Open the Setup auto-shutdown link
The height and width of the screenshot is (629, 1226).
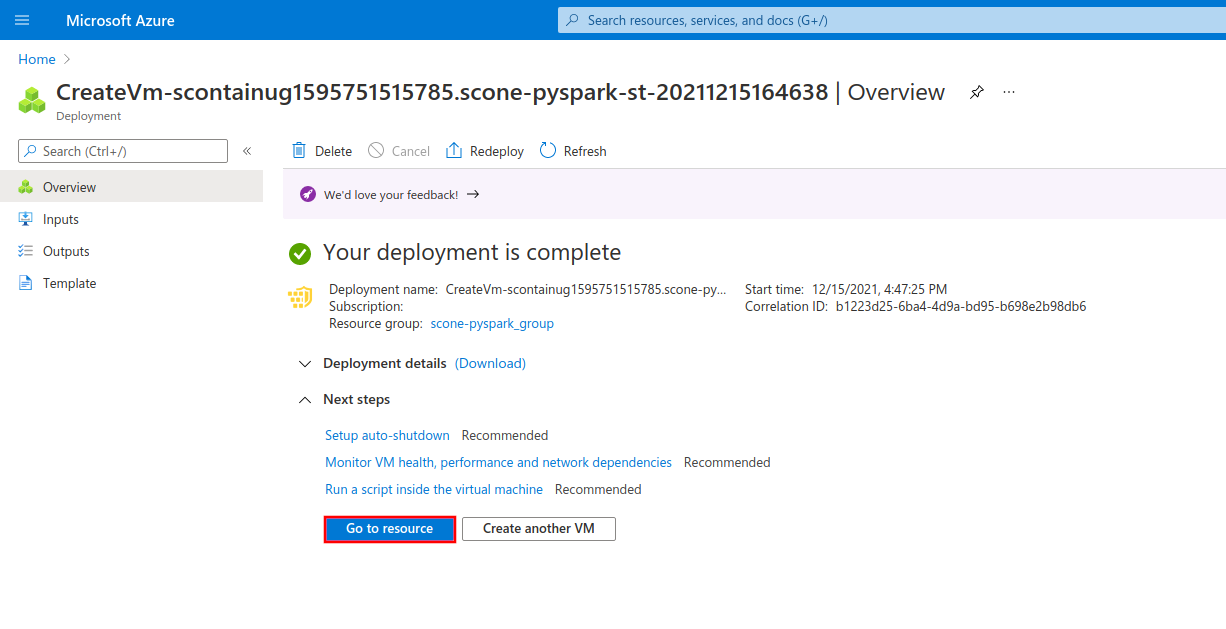(387, 435)
